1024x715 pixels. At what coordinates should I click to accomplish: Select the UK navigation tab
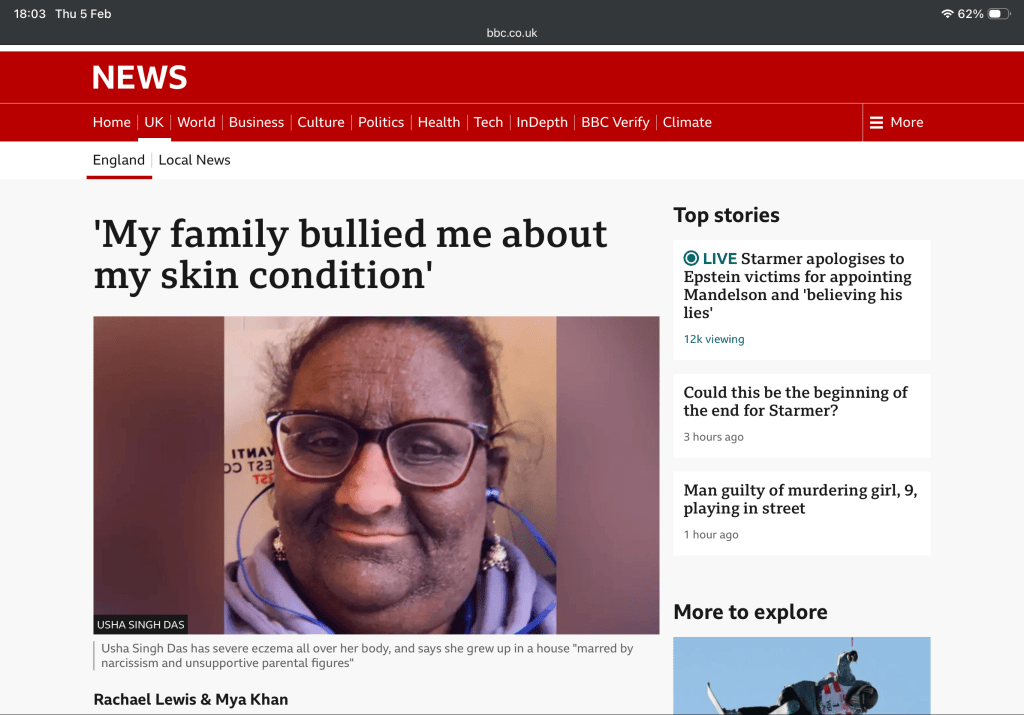click(154, 123)
